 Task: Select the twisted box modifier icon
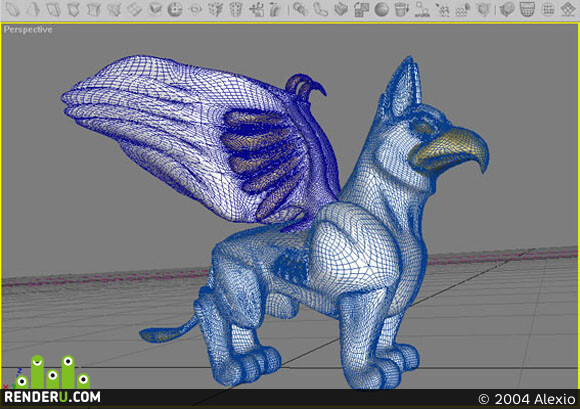pyautogui.click(x=73, y=9)
